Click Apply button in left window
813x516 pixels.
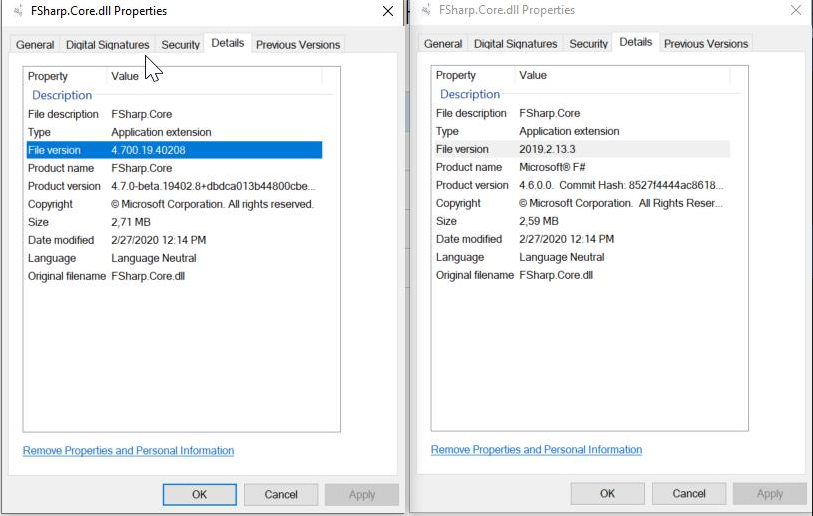pyautogui.click(x=362, y=495)
